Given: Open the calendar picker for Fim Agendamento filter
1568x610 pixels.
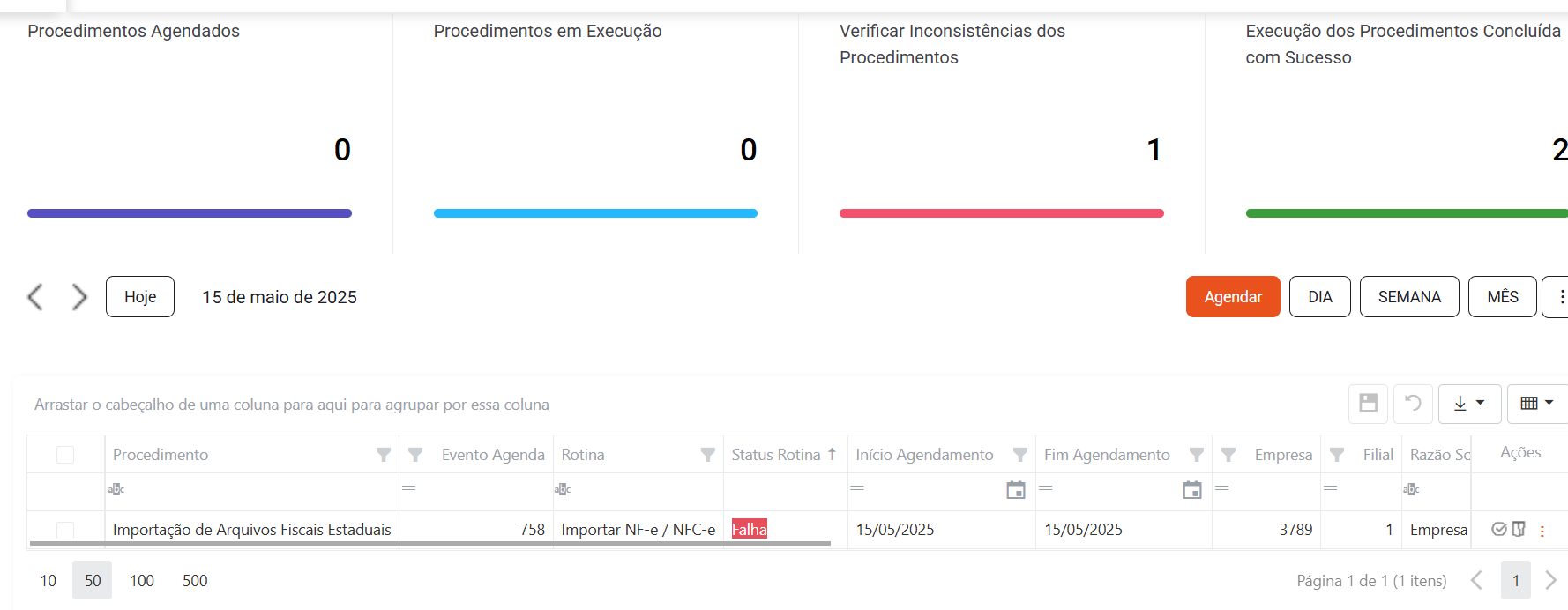Looking at the screenshot, I should tap(1192, 490).
